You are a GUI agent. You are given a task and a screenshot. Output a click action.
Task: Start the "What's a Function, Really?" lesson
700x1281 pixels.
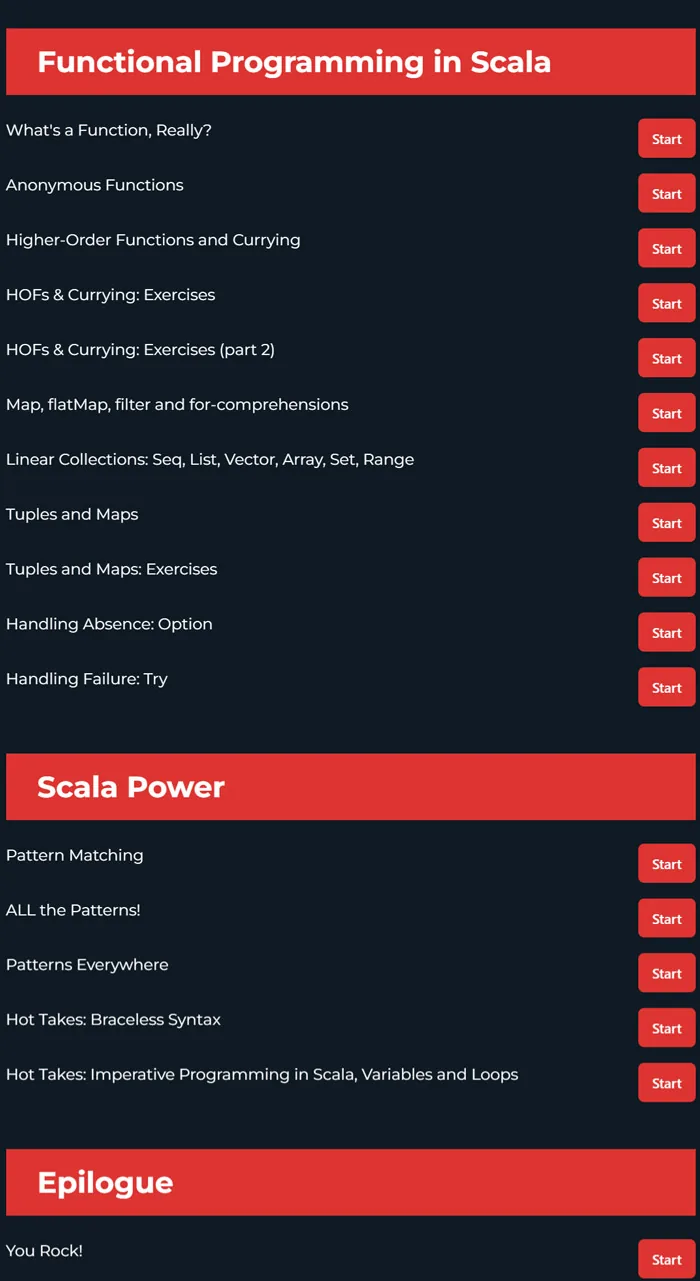click(x=667, y=139)
